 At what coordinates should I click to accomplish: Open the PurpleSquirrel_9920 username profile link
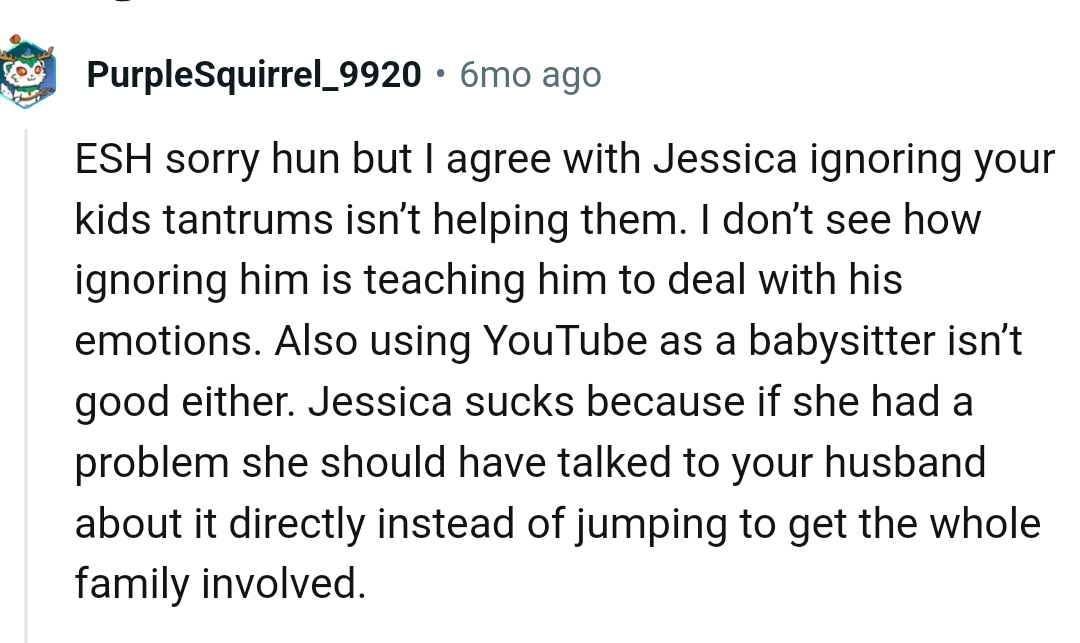pyautogui.click(x=254, y=75)
